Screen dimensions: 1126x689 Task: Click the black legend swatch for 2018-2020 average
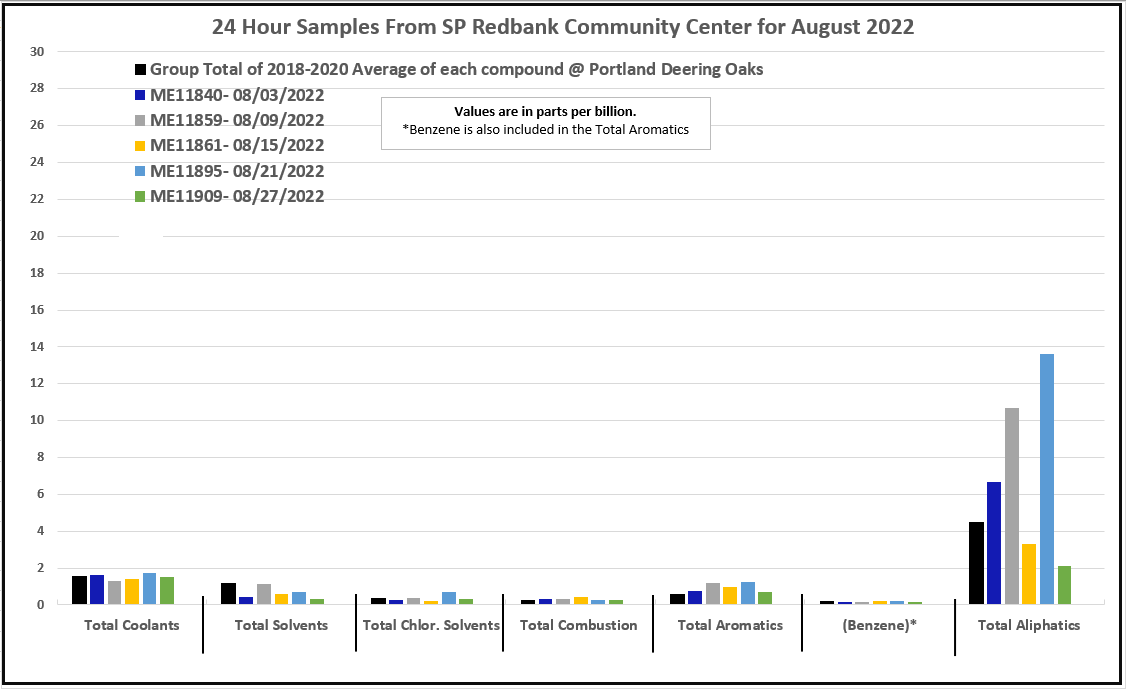[141, 70]
